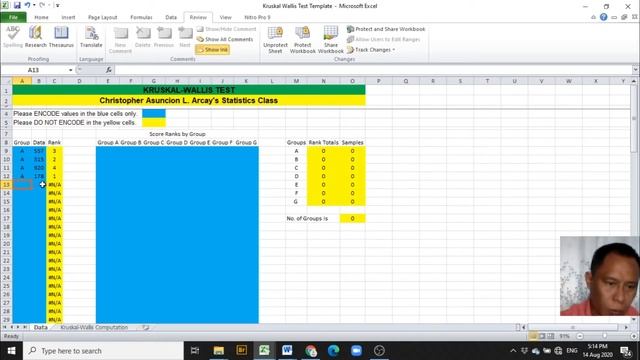Open Word from the taskbar
640x360 pixels.
point(287,351)
